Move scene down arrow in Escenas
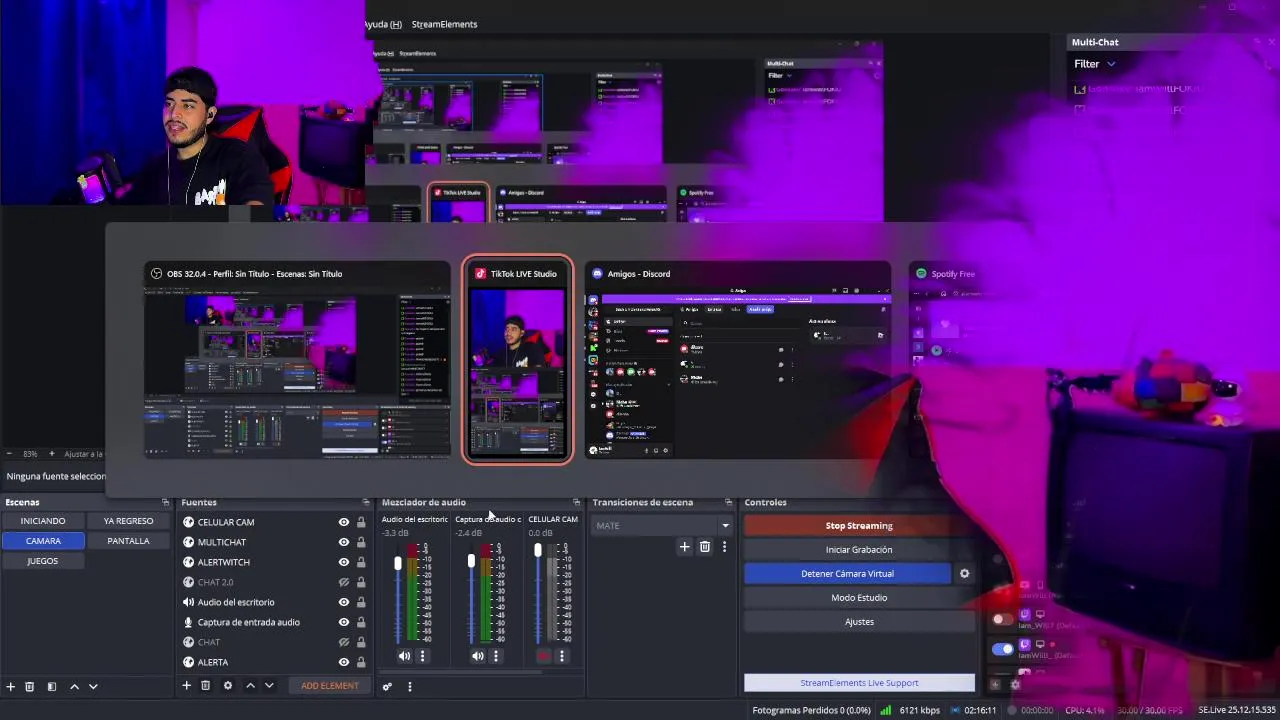The height and width of the screenshot is (720, 1280). click(x=93, y=687)
